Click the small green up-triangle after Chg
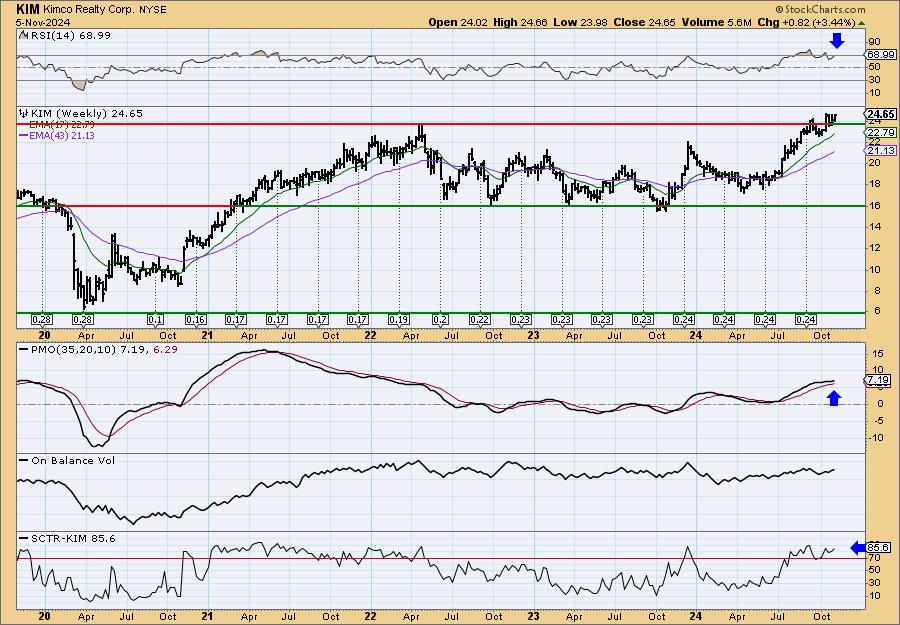The height and width of the screenshot is (625, 900). tap(861, 23)
